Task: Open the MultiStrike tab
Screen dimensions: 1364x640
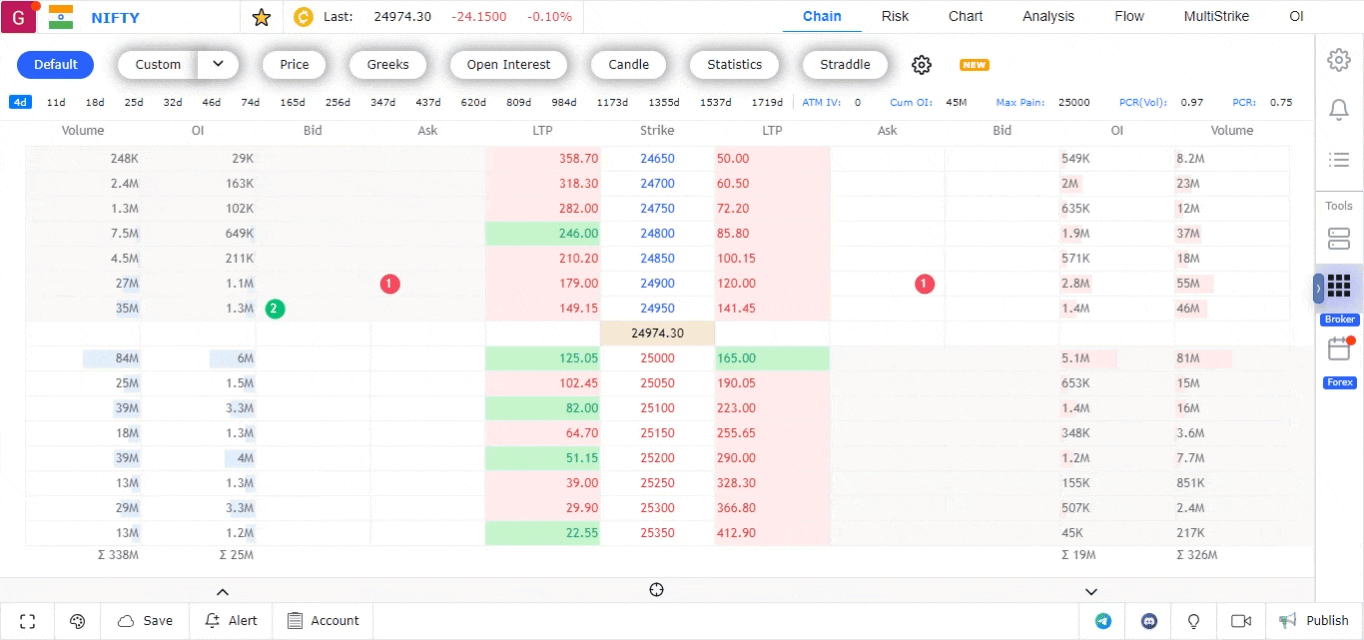Action: tap(1216, 16)
